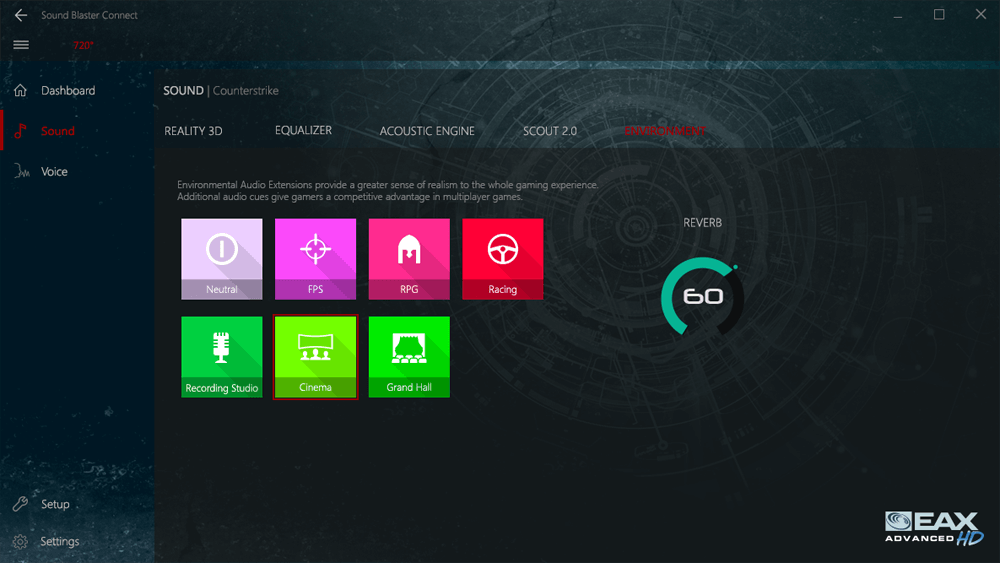The width and height of the screenshot is (1000, 563).
Task: Open the Acoustic Engine tab
Action: pyautogui.click(x=427, y=131)
